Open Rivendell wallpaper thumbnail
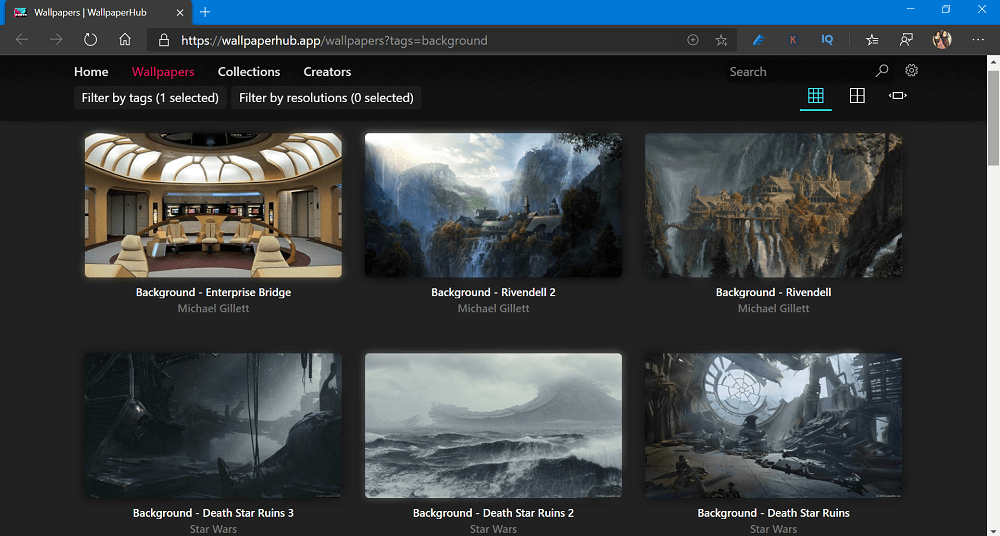Screen dimensions: 1000x536 [774, 205]
